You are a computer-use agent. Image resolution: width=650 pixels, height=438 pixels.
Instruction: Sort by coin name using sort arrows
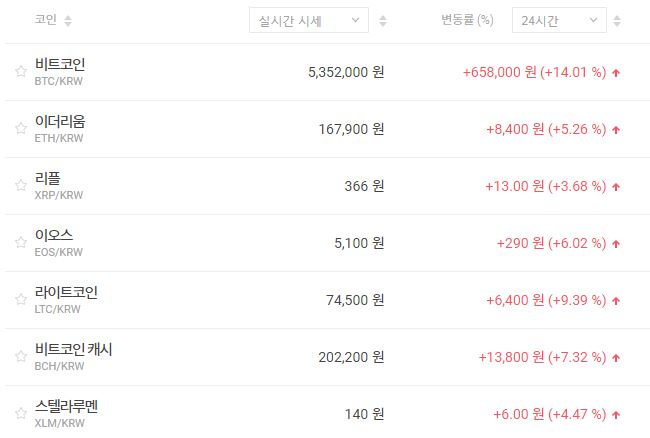coord(67,20)
